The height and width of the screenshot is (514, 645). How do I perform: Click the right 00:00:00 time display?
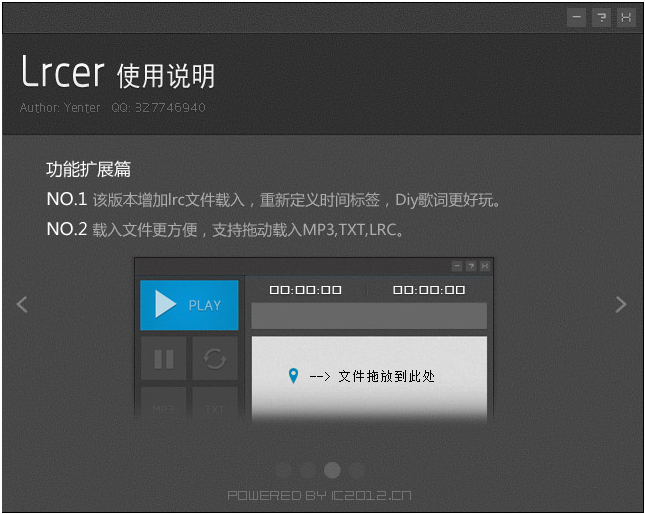(x=429, y=290)
